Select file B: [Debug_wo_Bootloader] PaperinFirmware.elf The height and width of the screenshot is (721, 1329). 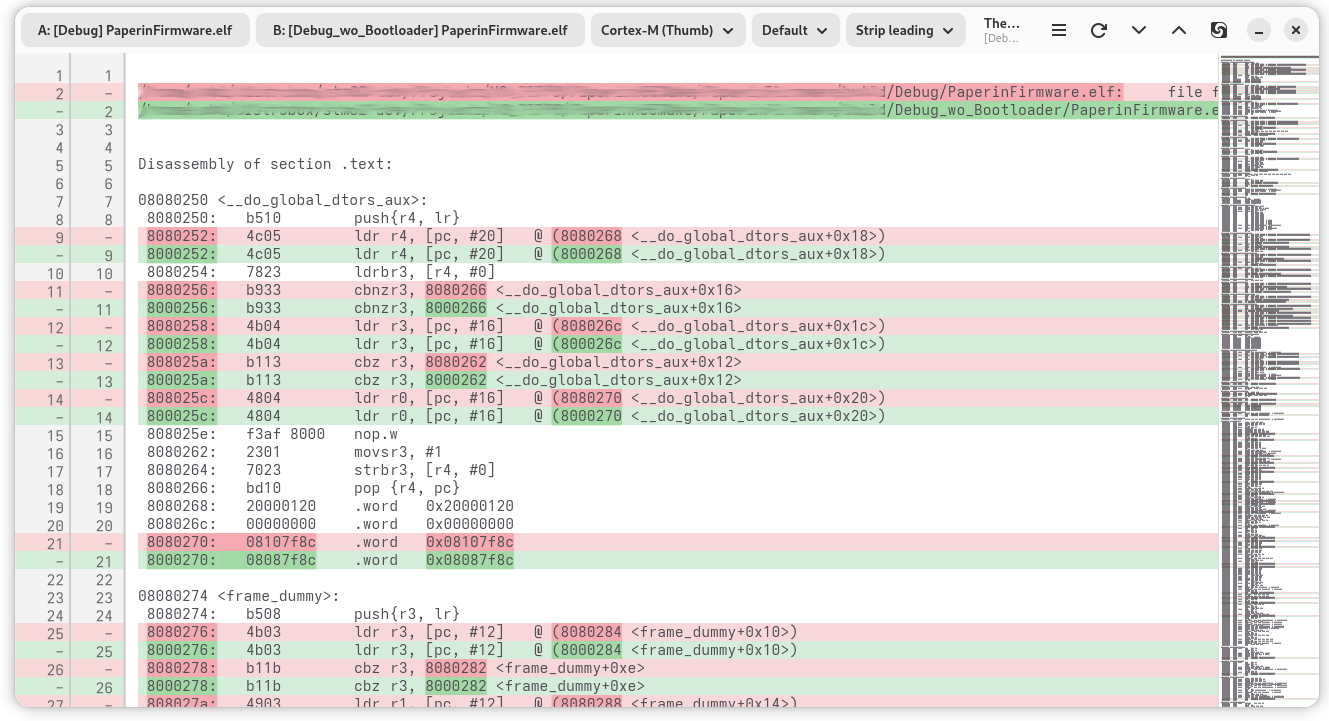[420, 30]
